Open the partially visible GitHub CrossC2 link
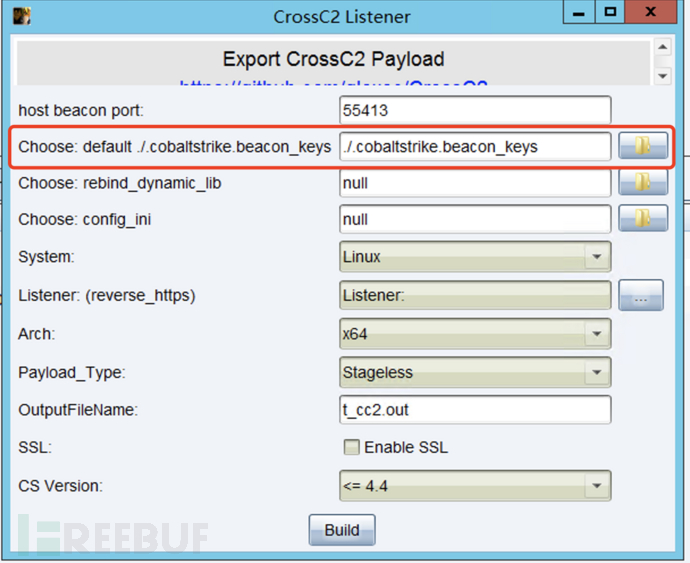The height and width of the screenshot is (563, 690). pos(334,82)
